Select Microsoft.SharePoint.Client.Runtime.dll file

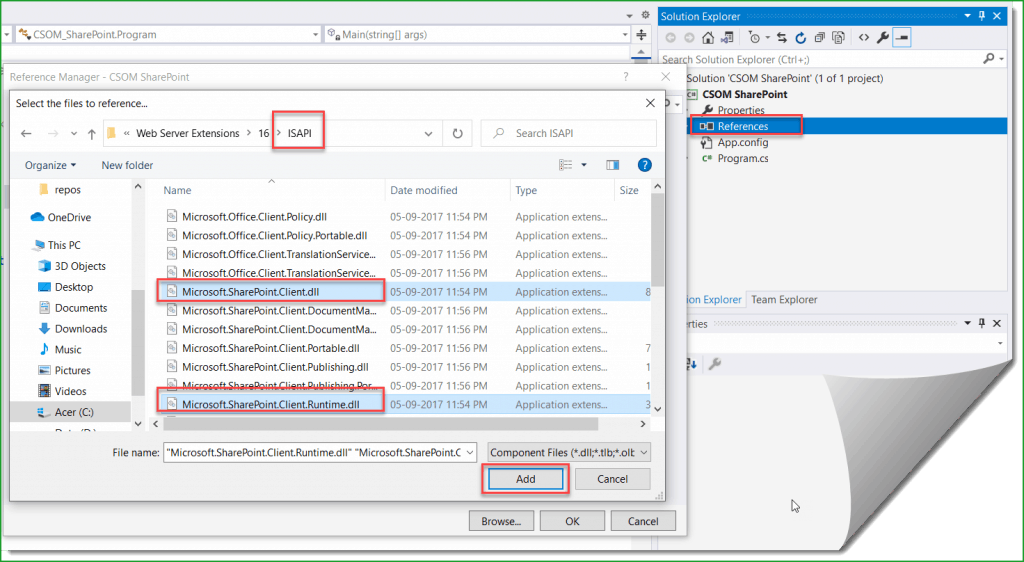coord(270,405)
